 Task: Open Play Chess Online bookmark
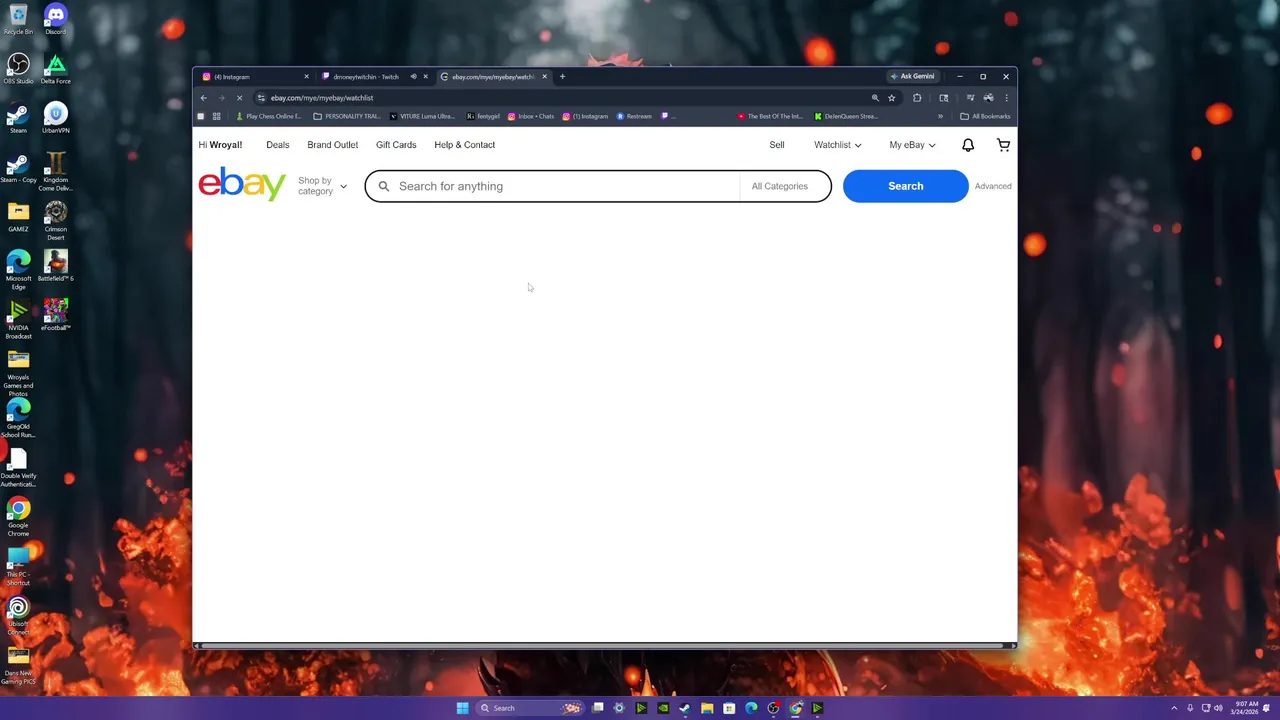coord(268,116)
